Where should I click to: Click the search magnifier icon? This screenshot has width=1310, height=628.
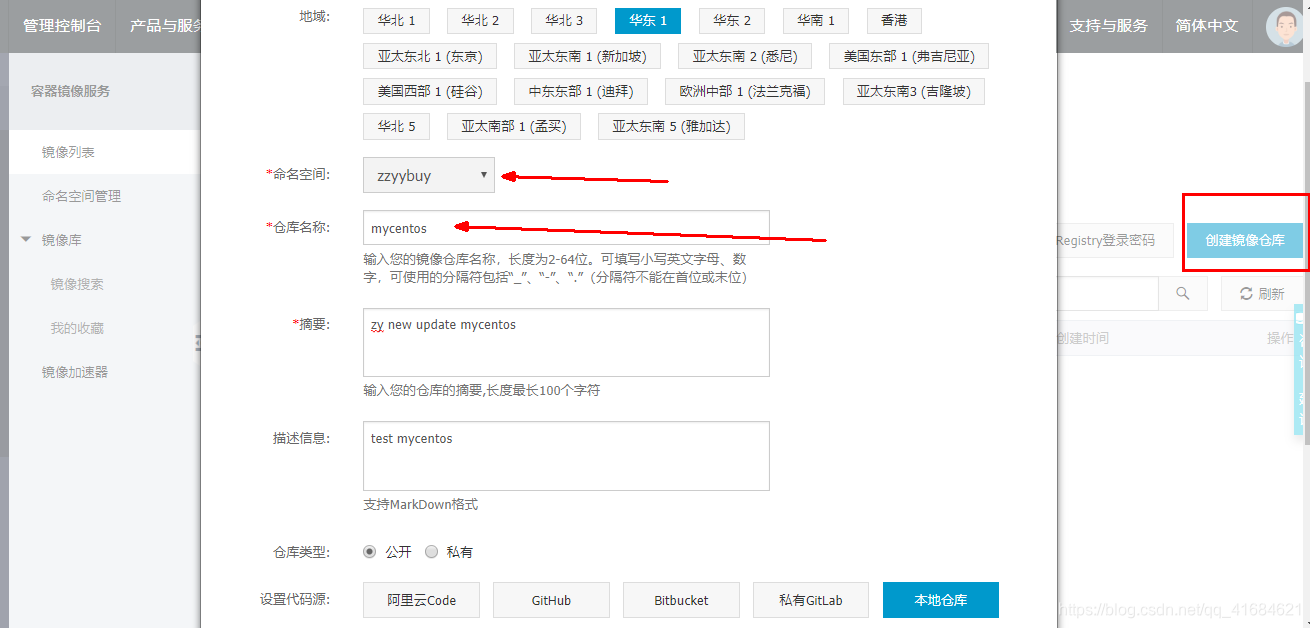coord(1183,293)
